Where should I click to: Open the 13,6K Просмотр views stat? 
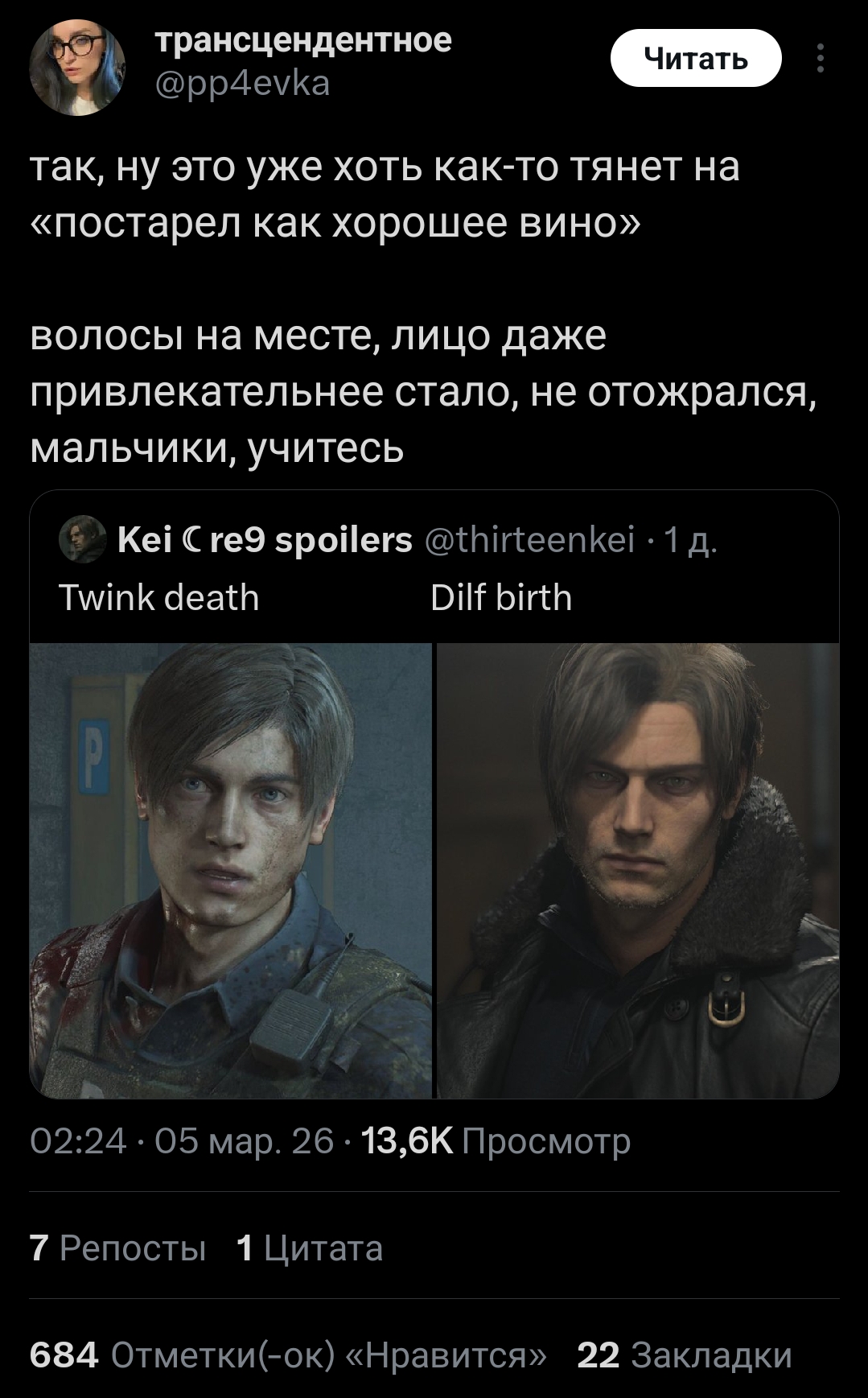point(496,1141)
